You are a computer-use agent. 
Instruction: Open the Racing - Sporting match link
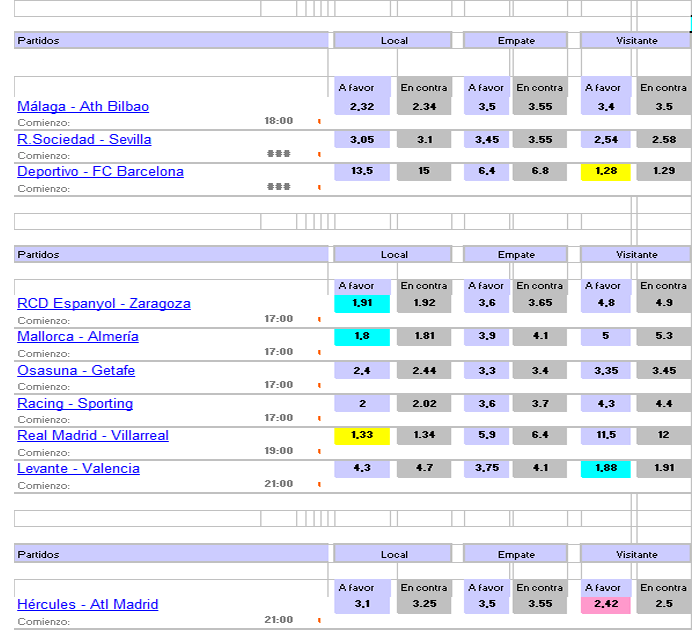[x=75, y=403]
